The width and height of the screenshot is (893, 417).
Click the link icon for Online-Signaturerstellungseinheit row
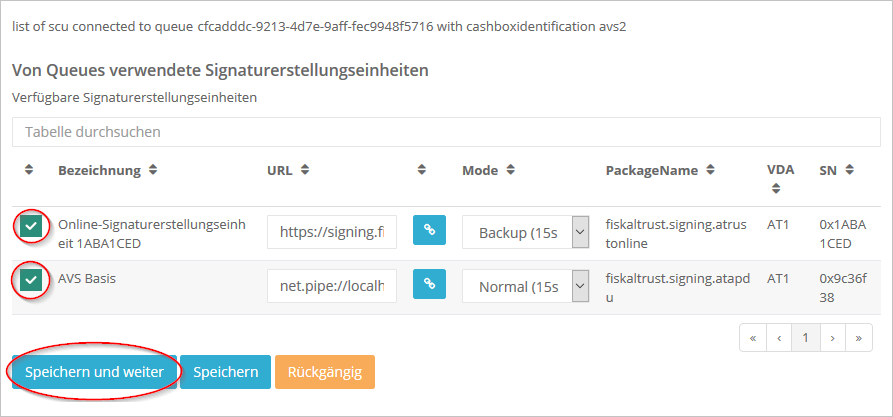click(429, 230)
